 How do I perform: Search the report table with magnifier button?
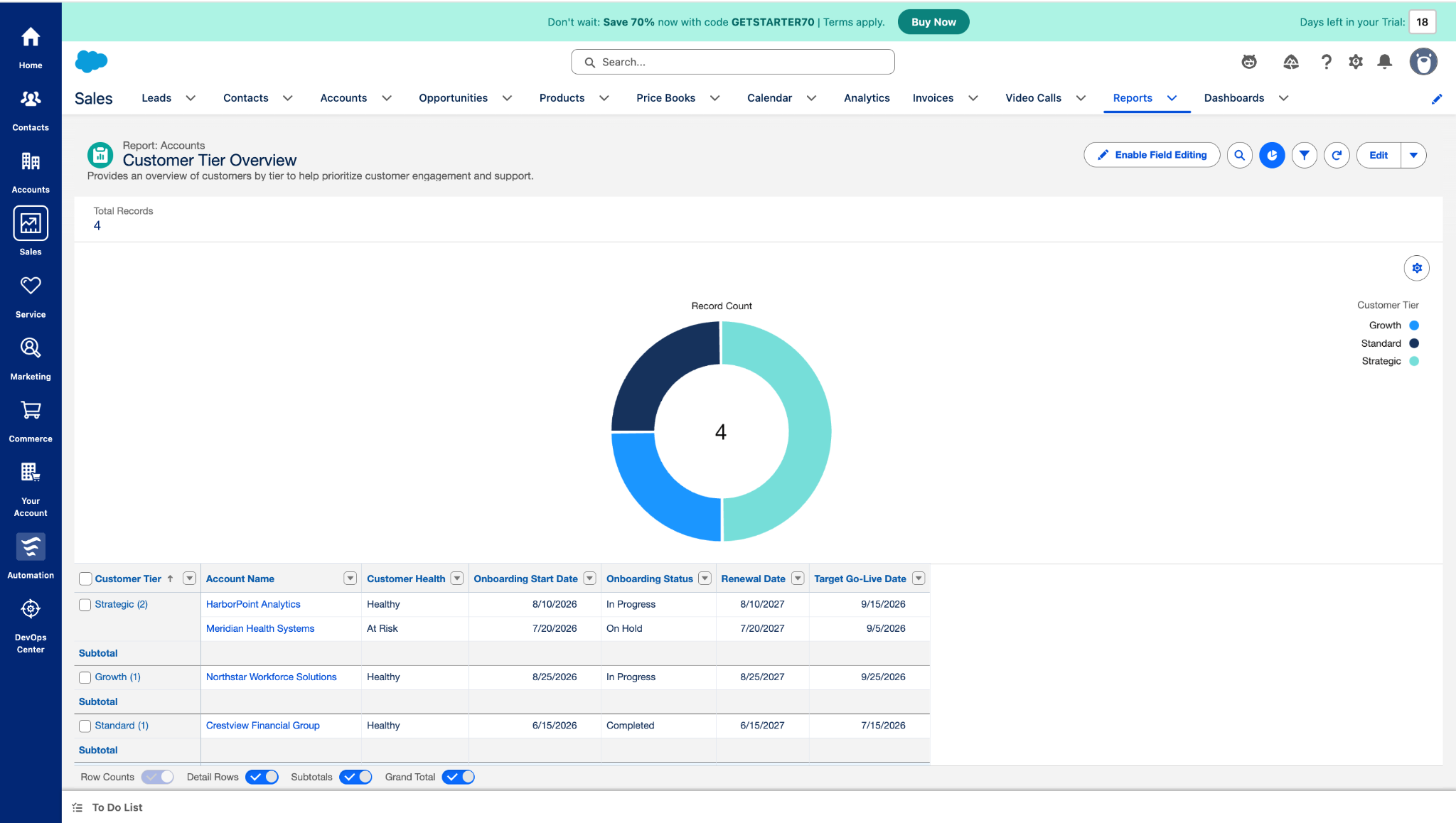[1239, 155]
